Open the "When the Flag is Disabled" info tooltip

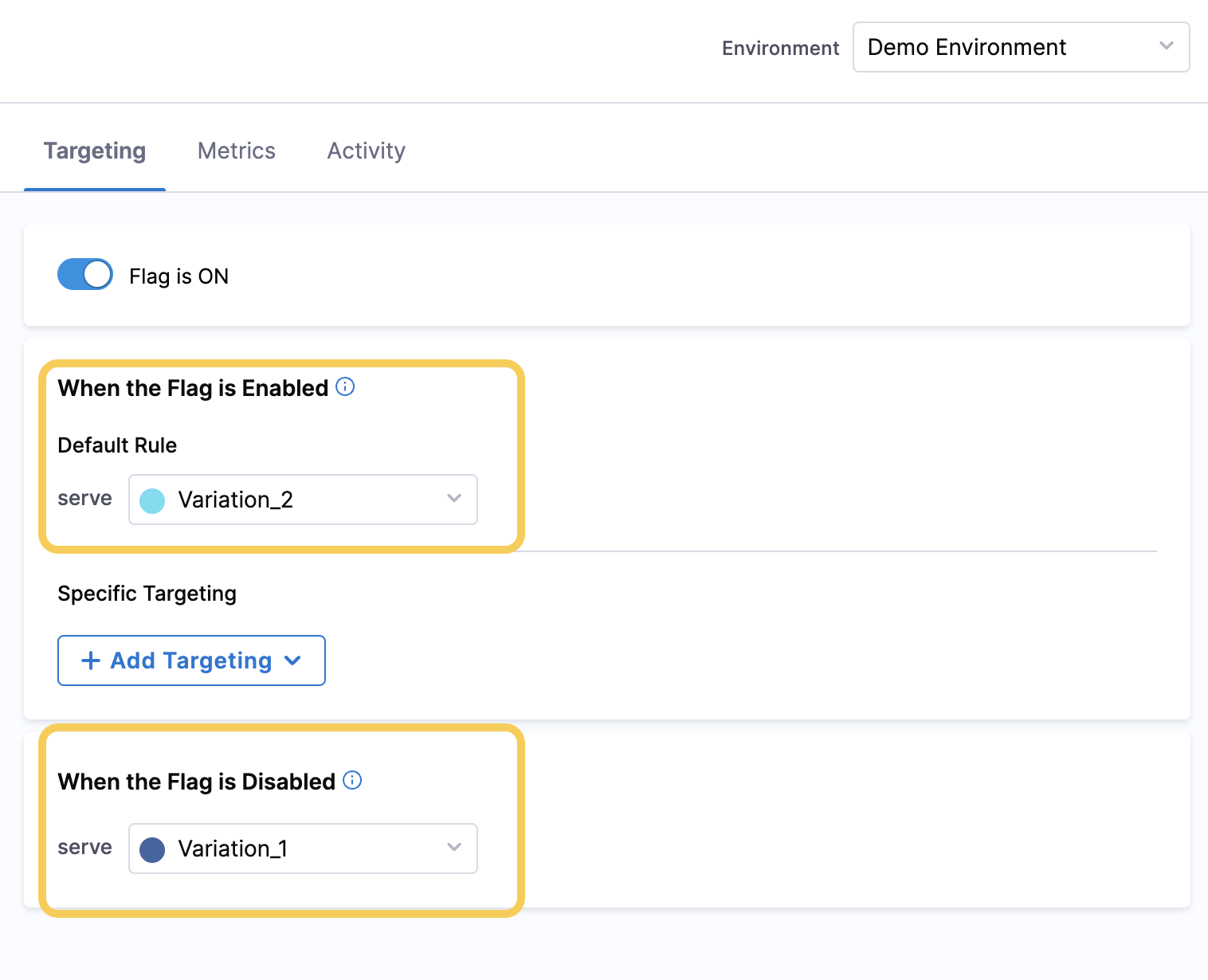[351, 781]
